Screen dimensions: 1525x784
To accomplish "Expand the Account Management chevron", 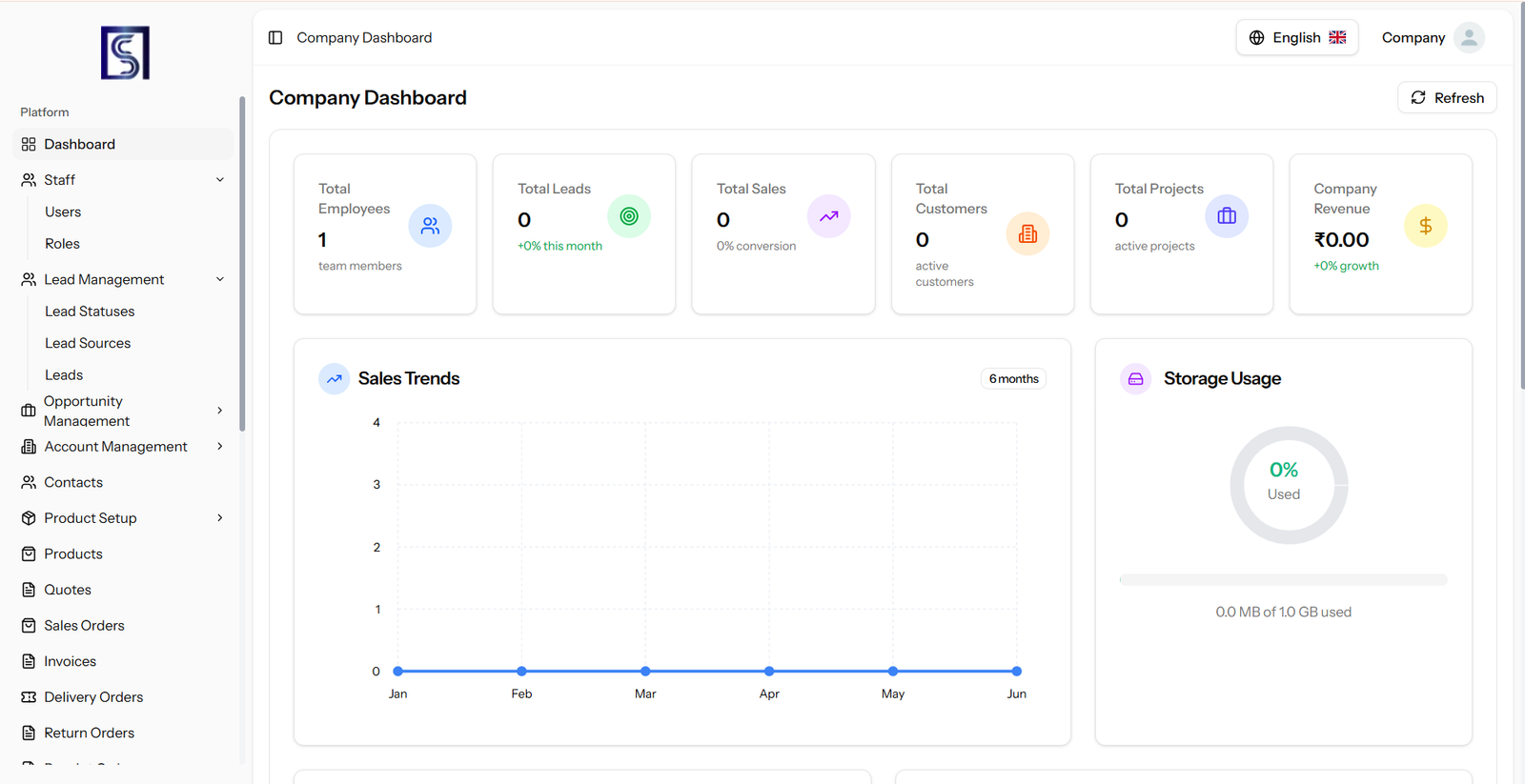I will 220,446.
